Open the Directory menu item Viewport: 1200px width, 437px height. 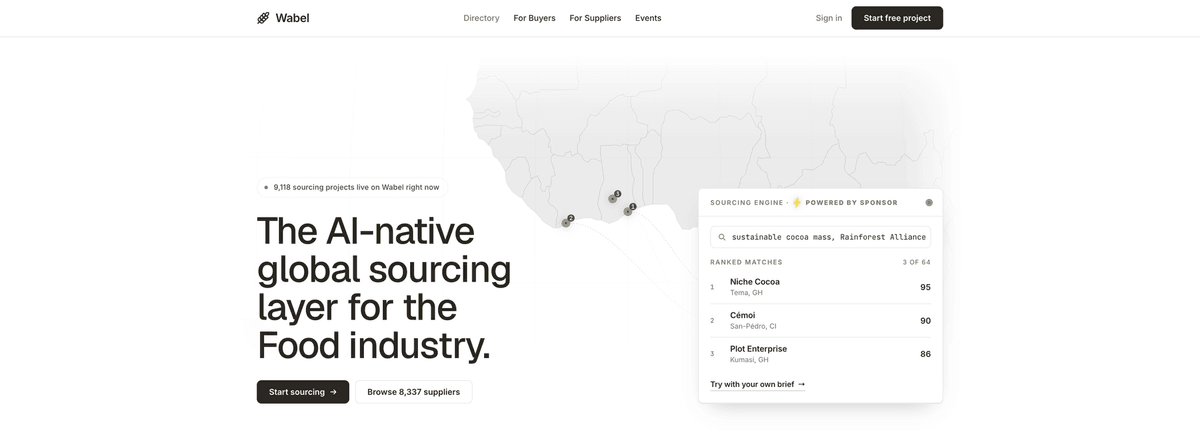click(481, 18)
